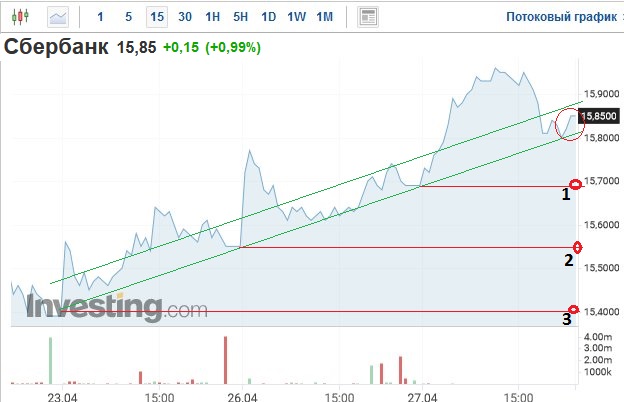Click the 15,5000 price axis label
Screen dimensions: 624x402
click(601, 268)
